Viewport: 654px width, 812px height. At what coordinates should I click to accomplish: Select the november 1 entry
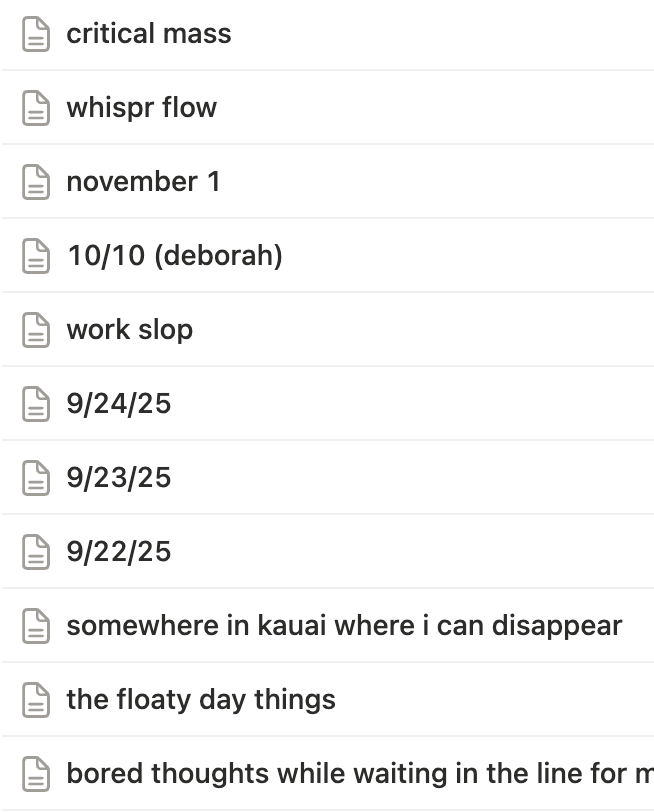[x=143, y=182]
